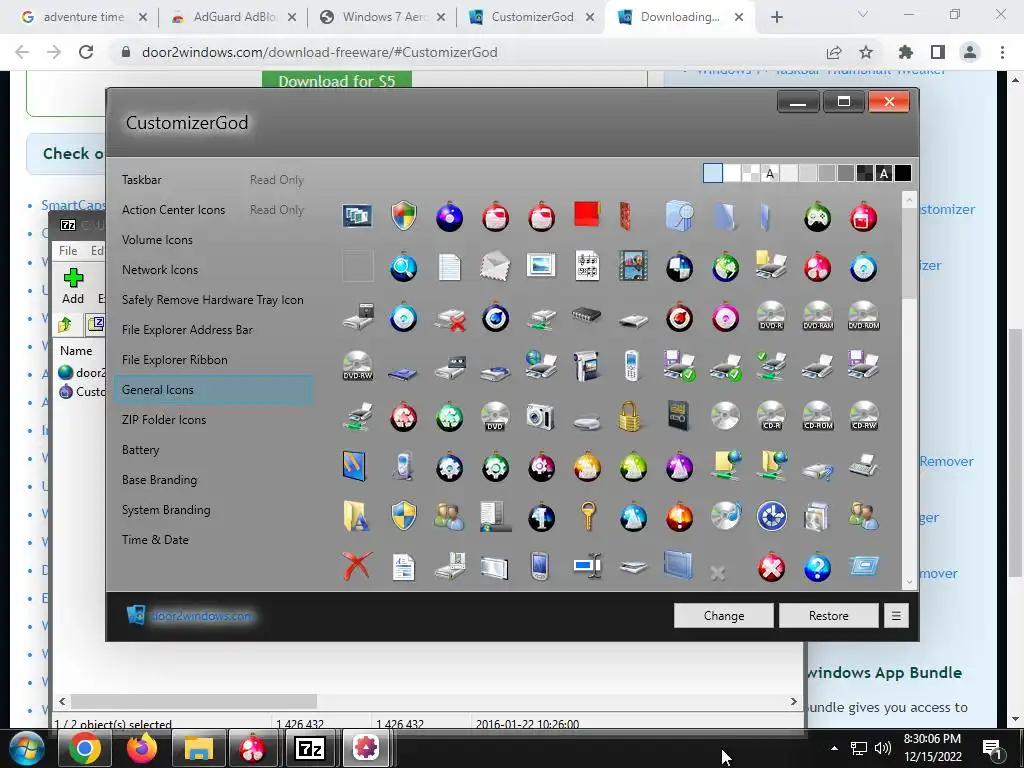Open the hamburger options menu
Image resolution: width=1024 pixels, height=768 pixels.
click(x=896, y=616)
